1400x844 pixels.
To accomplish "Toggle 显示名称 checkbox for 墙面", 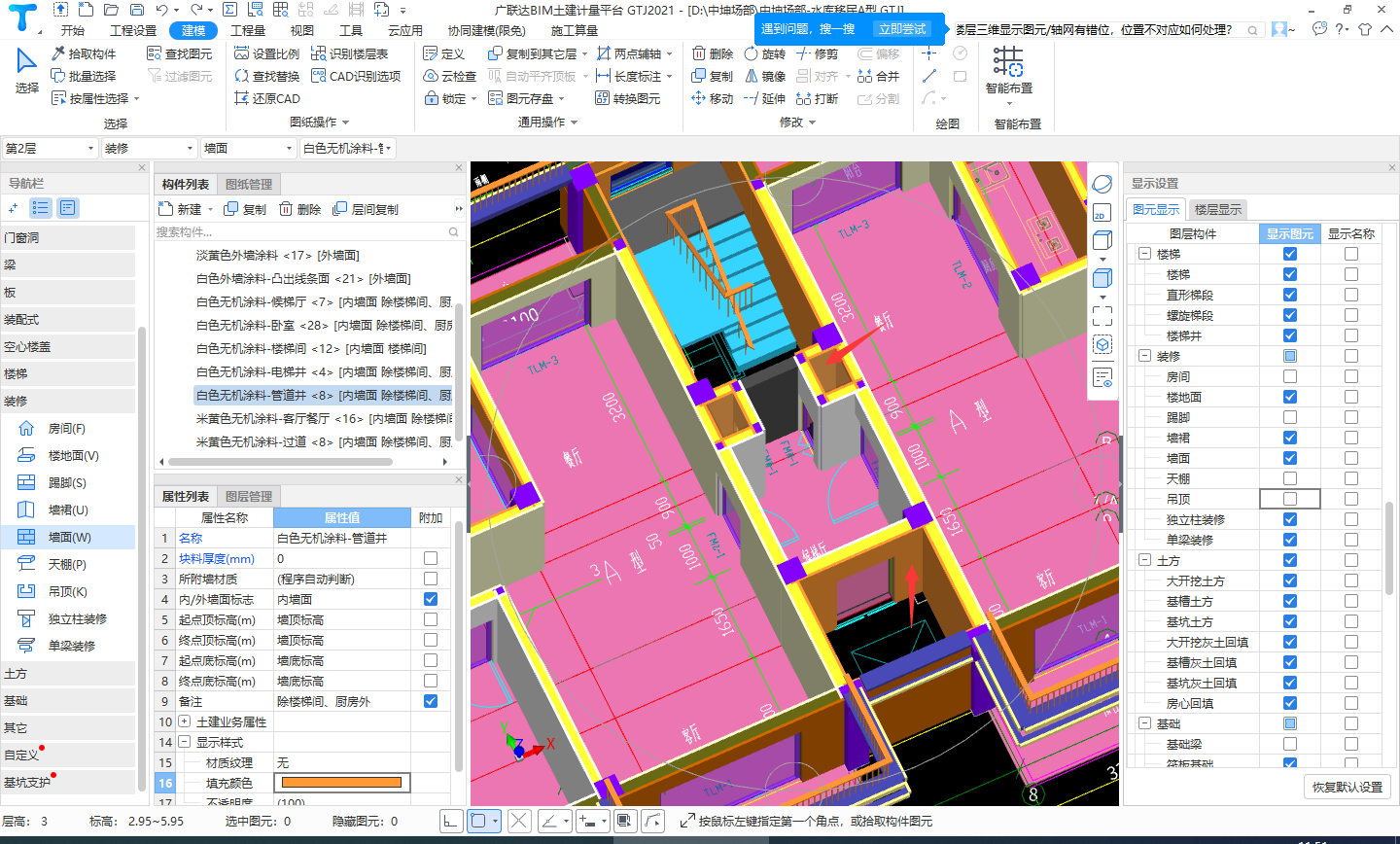I will point(1351,458).
